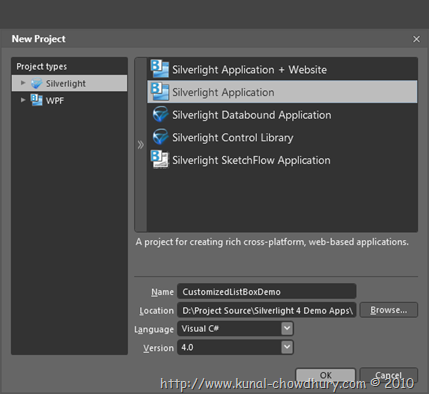The width and height of the screenshot is (429, 394).
Task: Expand the Silverlight tree node arrow
Action: [23, 83]
